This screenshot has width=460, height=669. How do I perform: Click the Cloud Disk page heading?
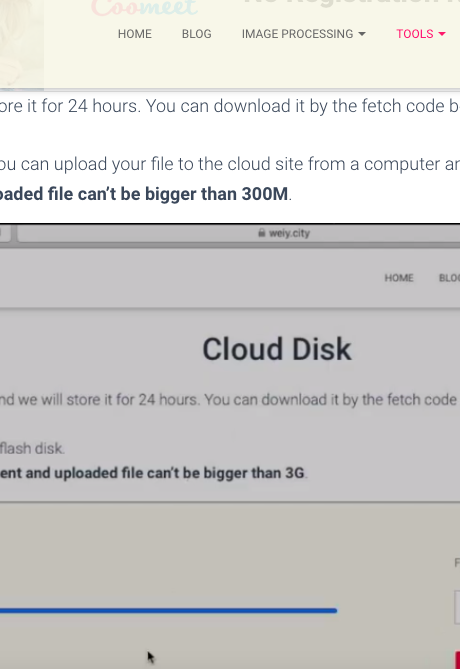click(277, 349)
